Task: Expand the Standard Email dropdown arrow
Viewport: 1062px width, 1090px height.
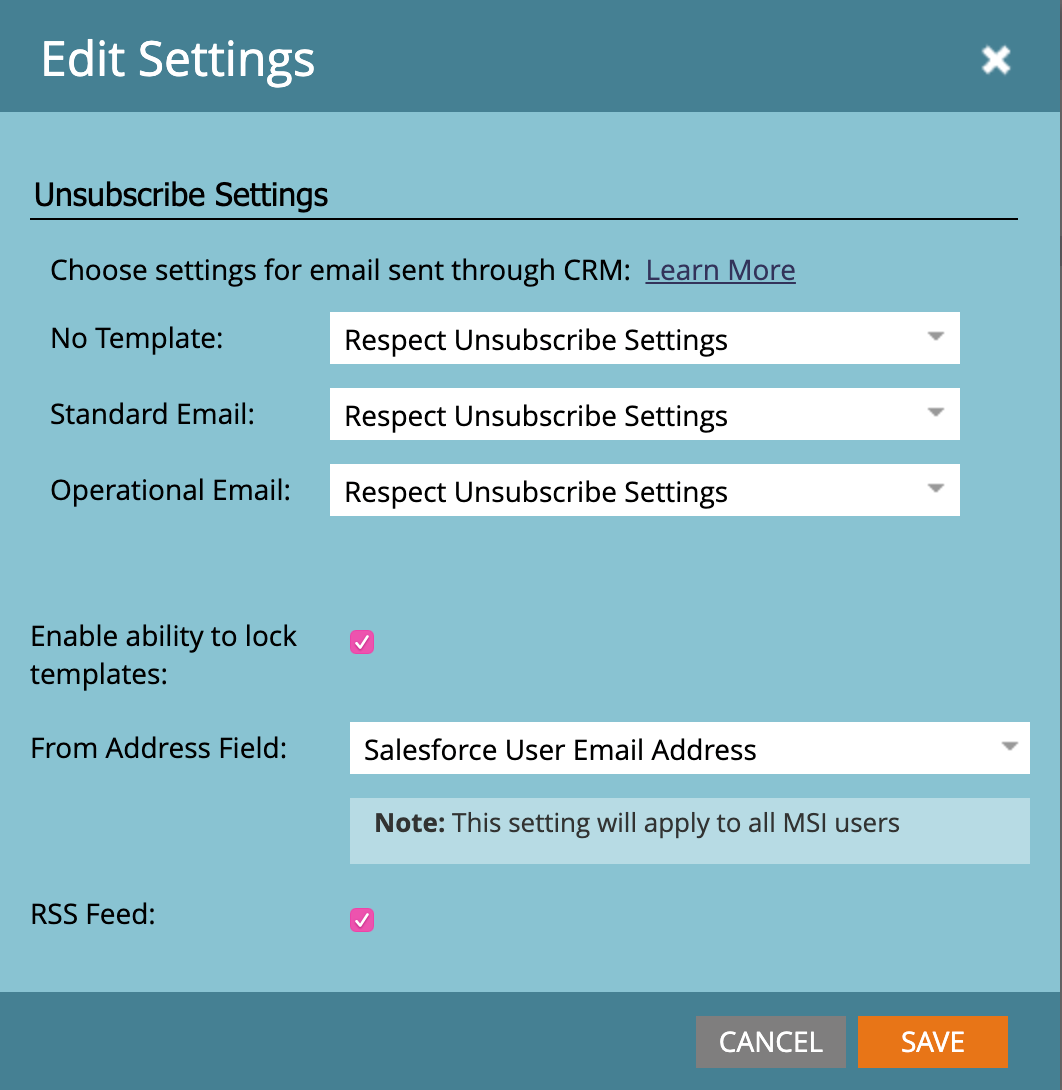Action: coord(936,413)
